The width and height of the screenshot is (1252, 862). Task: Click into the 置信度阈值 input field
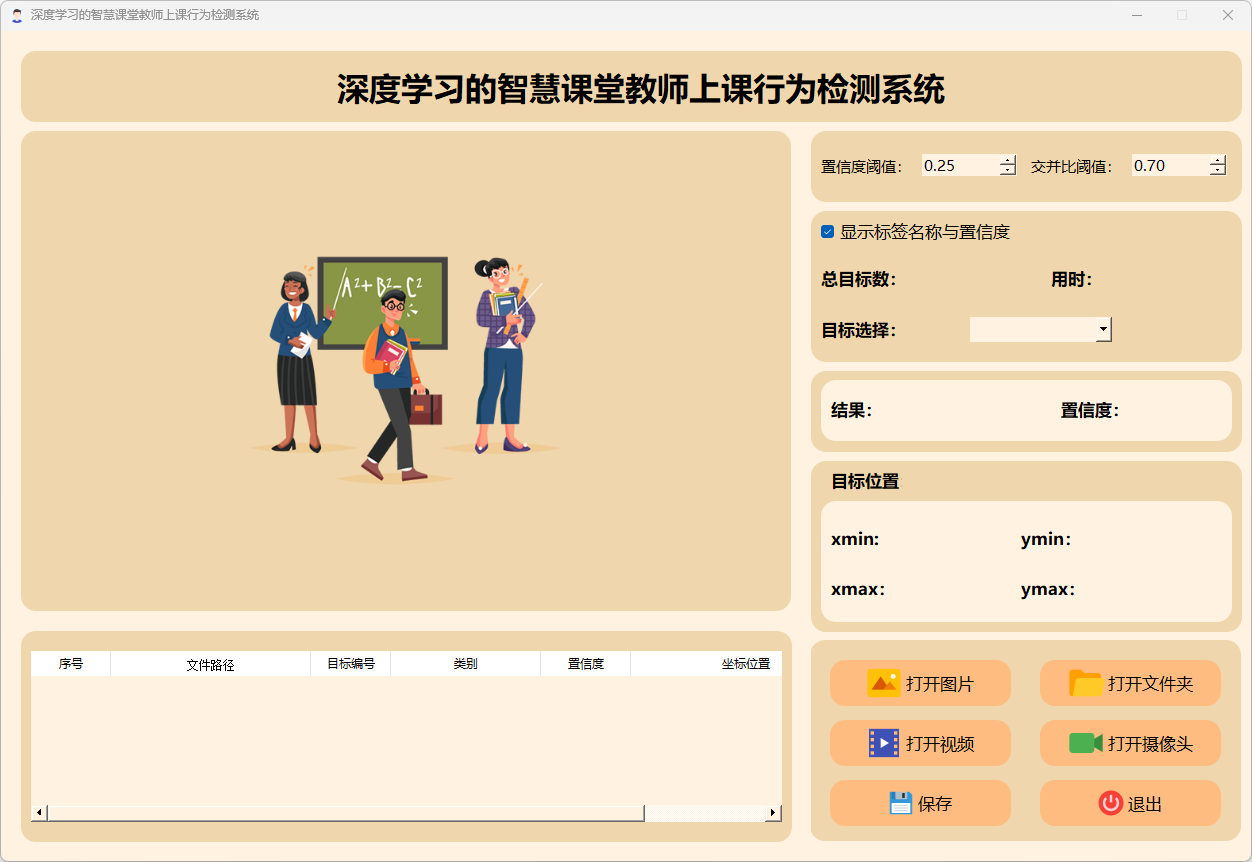tap(958, 166)
